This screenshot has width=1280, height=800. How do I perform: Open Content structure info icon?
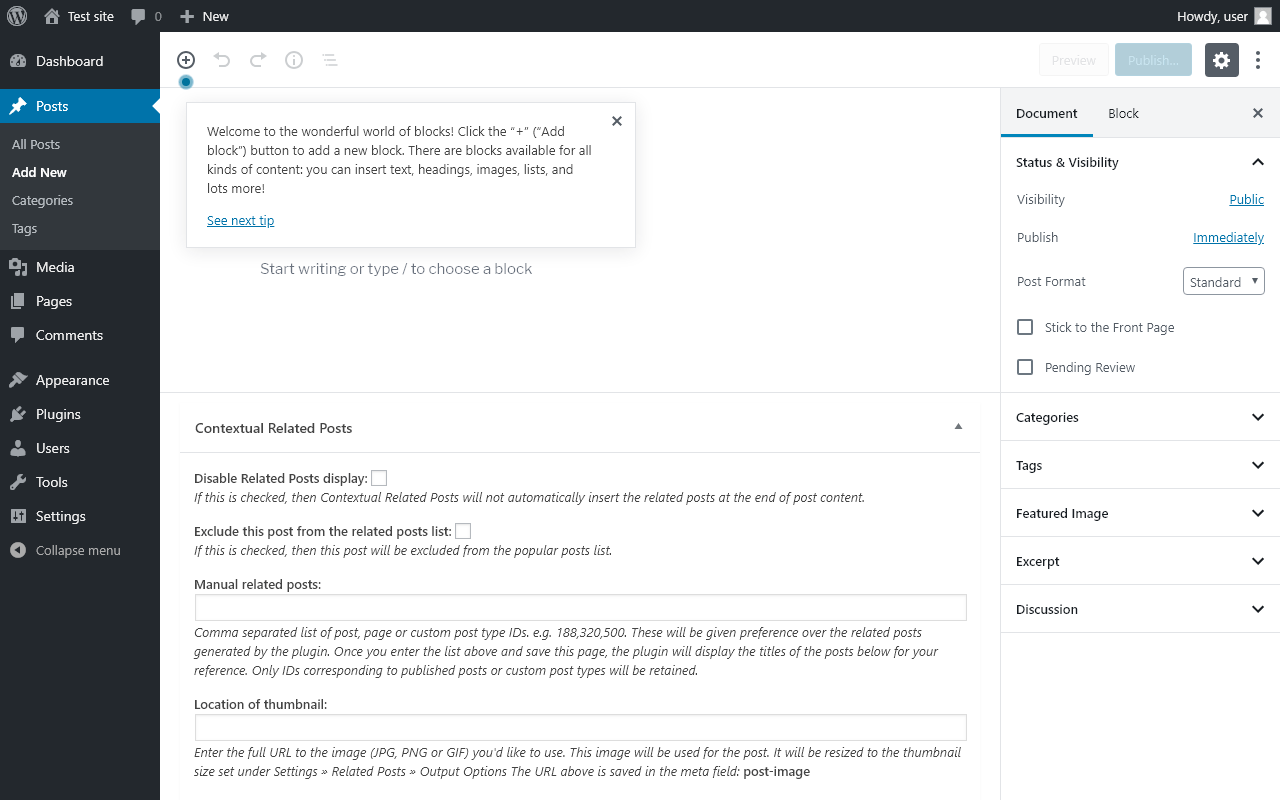294,60
